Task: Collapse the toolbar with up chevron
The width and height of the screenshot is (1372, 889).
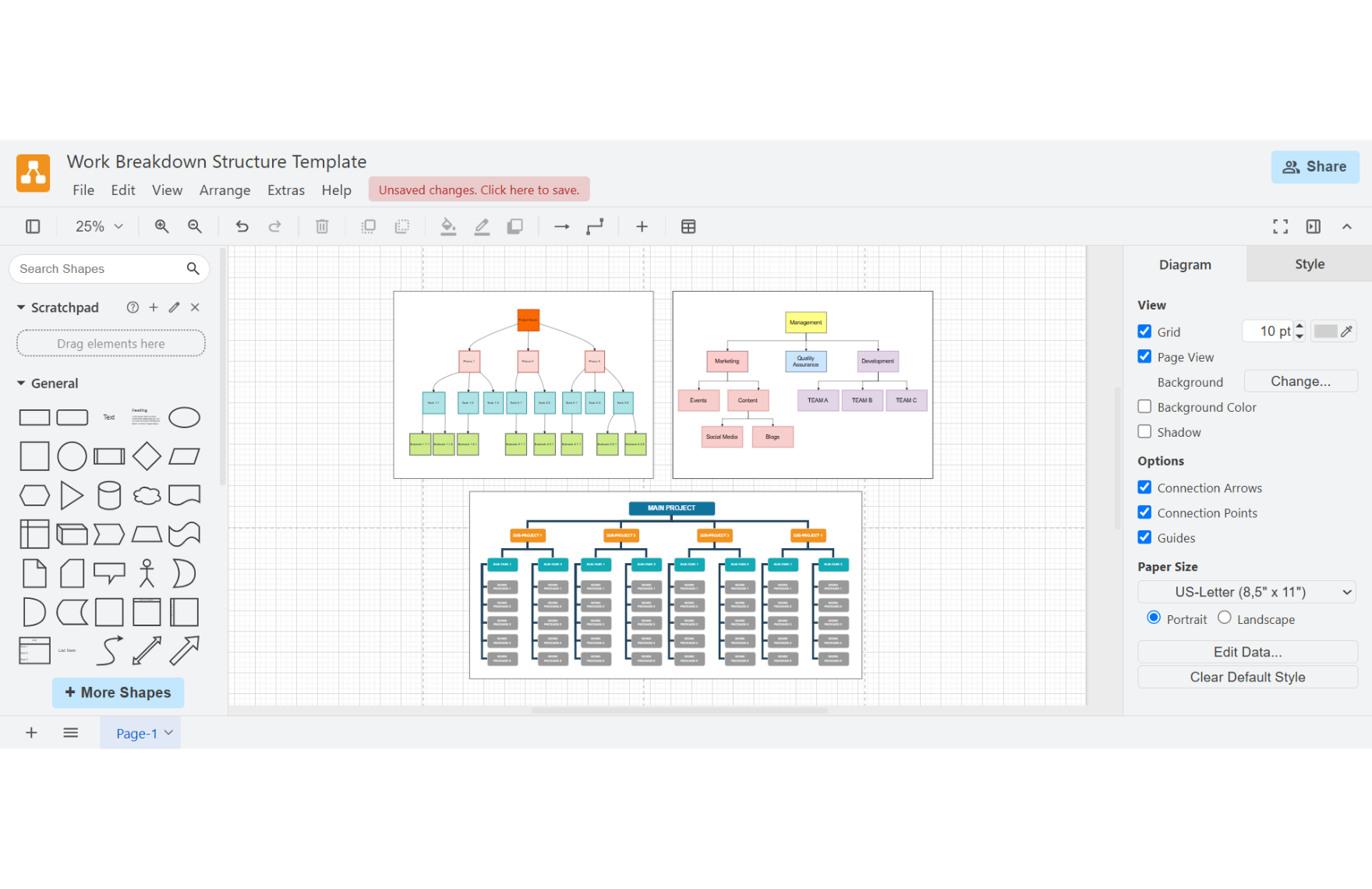Action: coord(1347,227)
